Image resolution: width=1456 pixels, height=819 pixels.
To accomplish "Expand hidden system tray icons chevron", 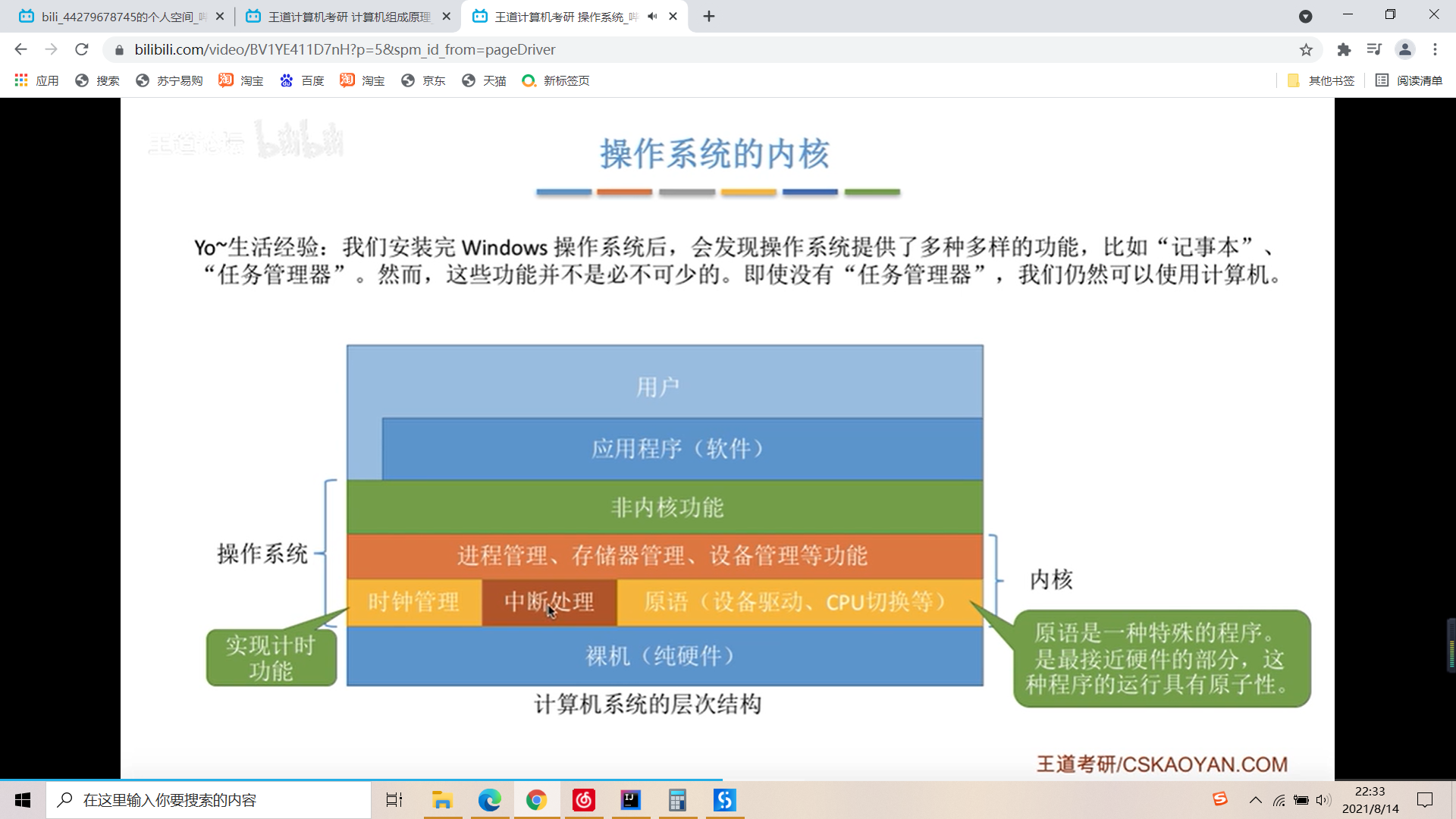I will 1256,800.
